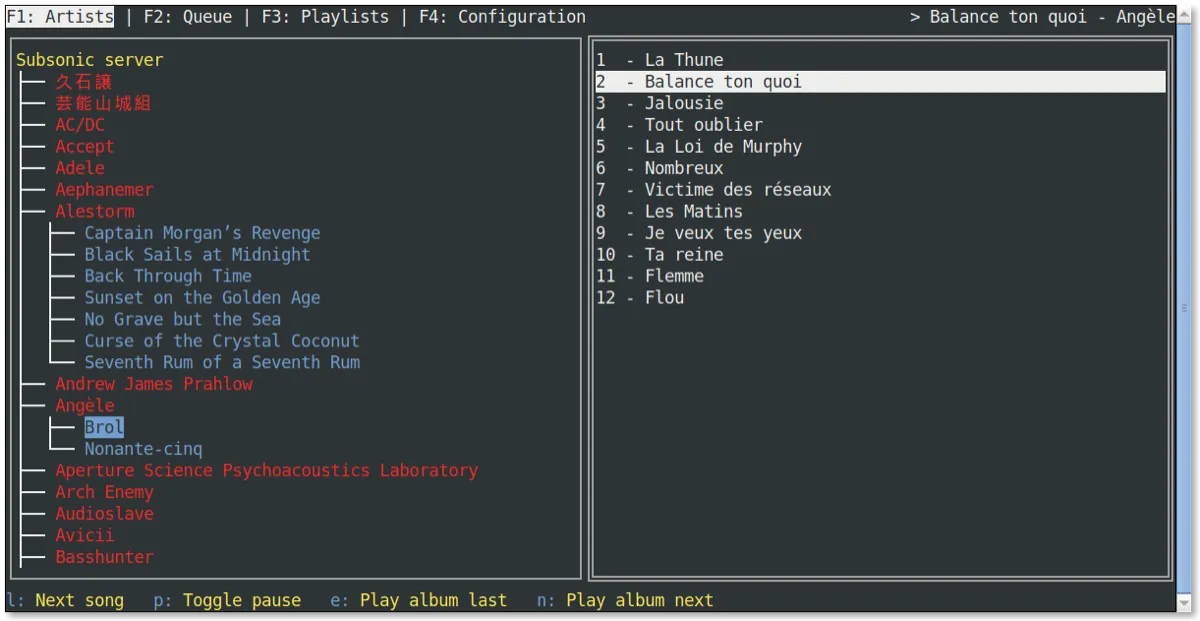
Task: Collapse the Alestorm artist node
Action: pyautogui.click(x=94, y=211)
